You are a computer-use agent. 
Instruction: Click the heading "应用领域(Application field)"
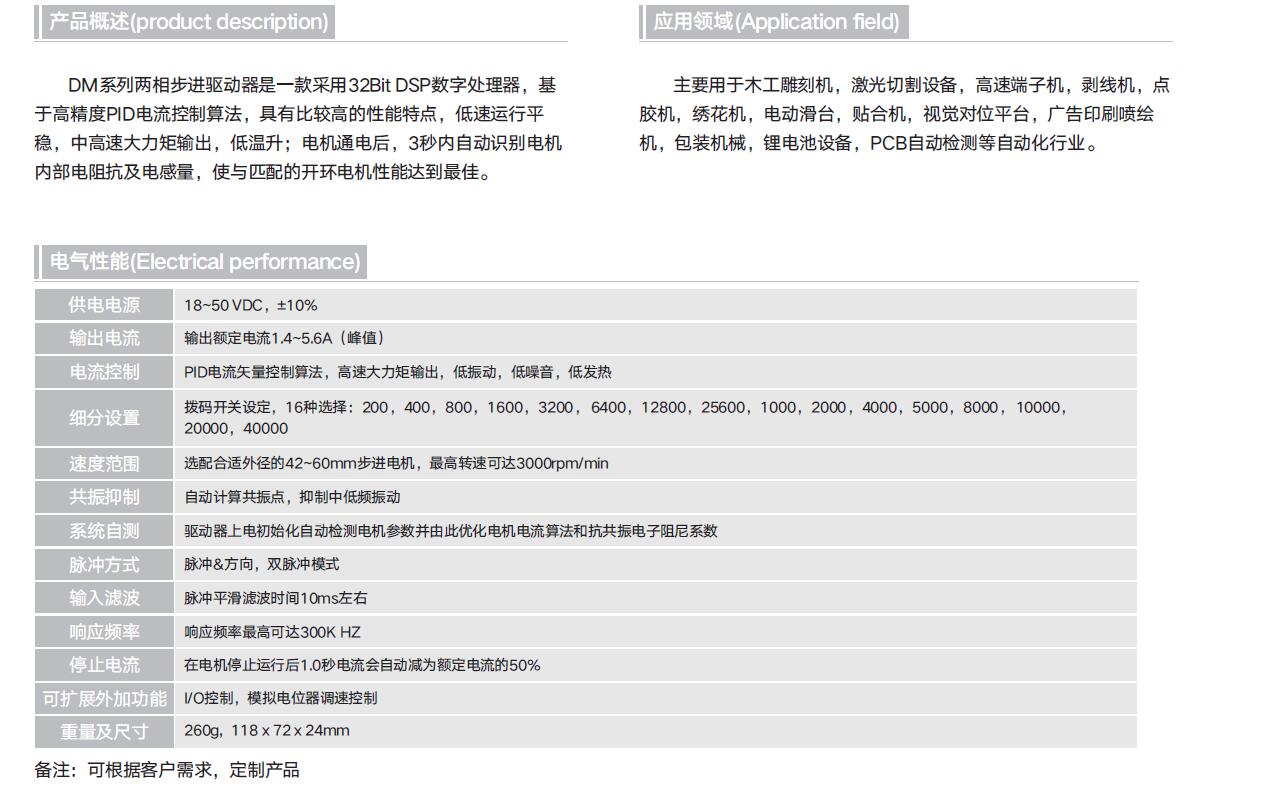point(776,22)
